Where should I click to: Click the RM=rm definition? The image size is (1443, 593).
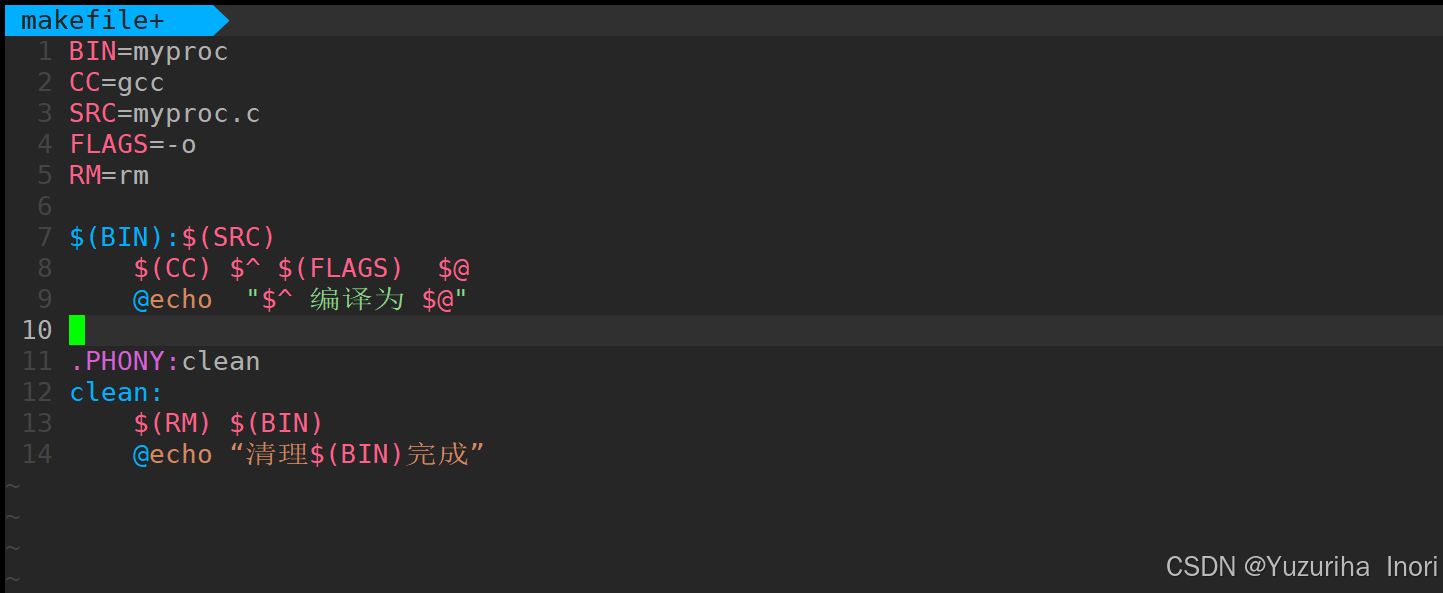point(109,175)
